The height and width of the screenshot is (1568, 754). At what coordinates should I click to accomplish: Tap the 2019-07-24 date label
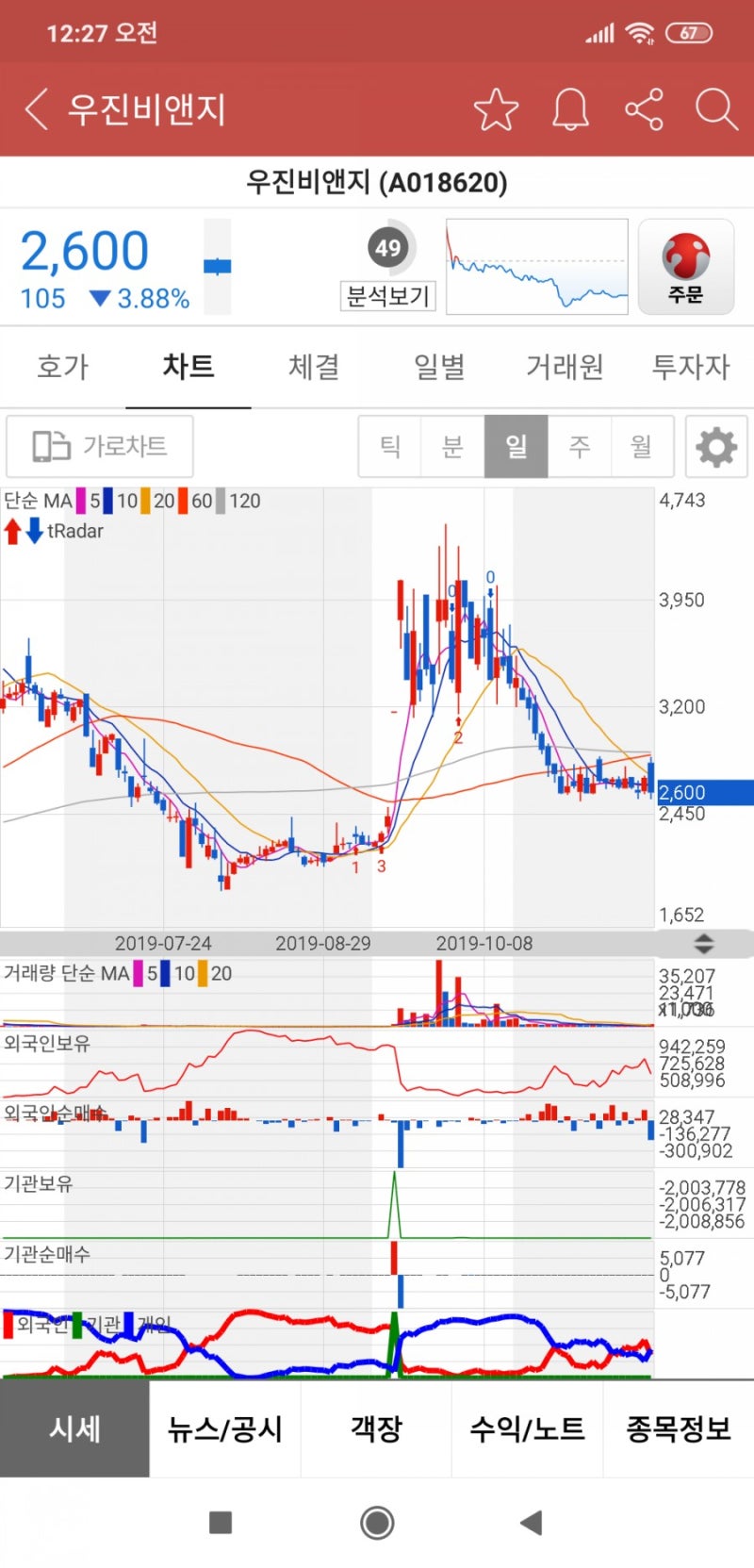pyautogui.click(x=163, y=943)
